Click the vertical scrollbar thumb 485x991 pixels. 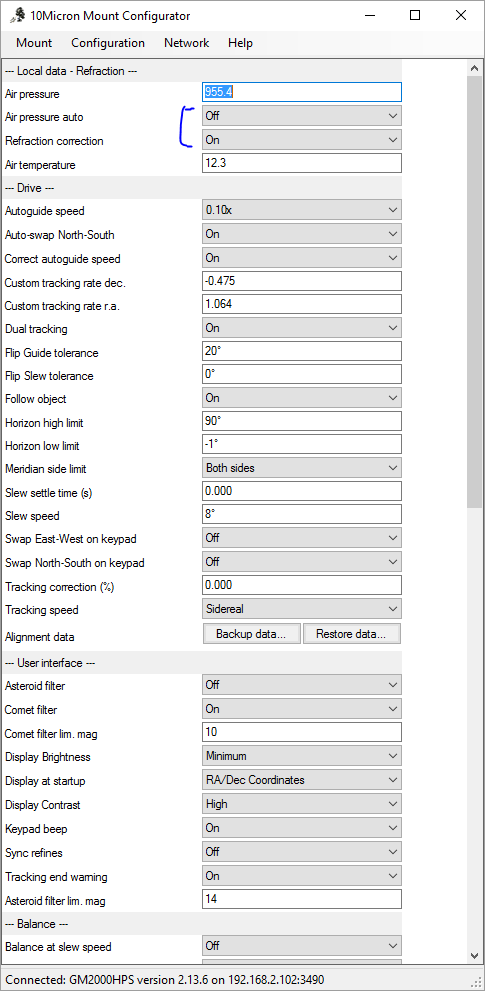[x=474, y=291]
